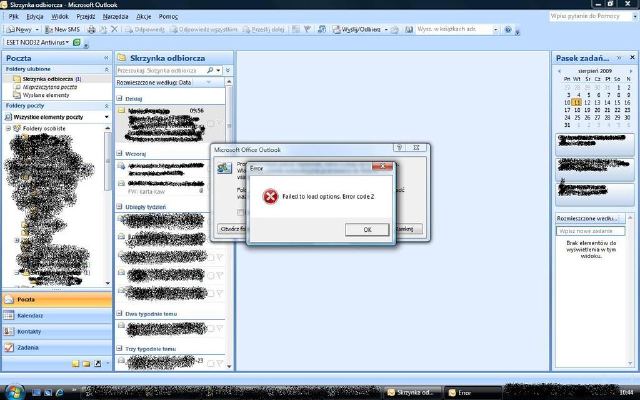Open the Widok menu

(60, 17)
